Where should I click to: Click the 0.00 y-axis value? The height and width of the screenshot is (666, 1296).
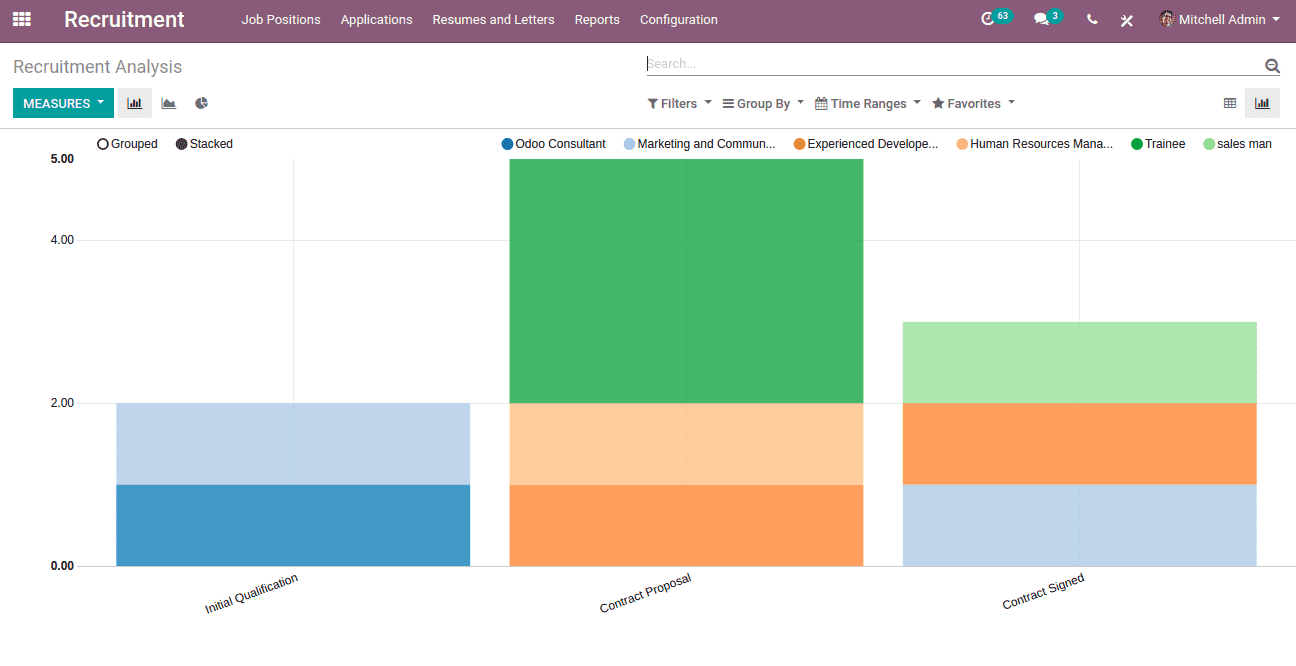coord(62,566)
